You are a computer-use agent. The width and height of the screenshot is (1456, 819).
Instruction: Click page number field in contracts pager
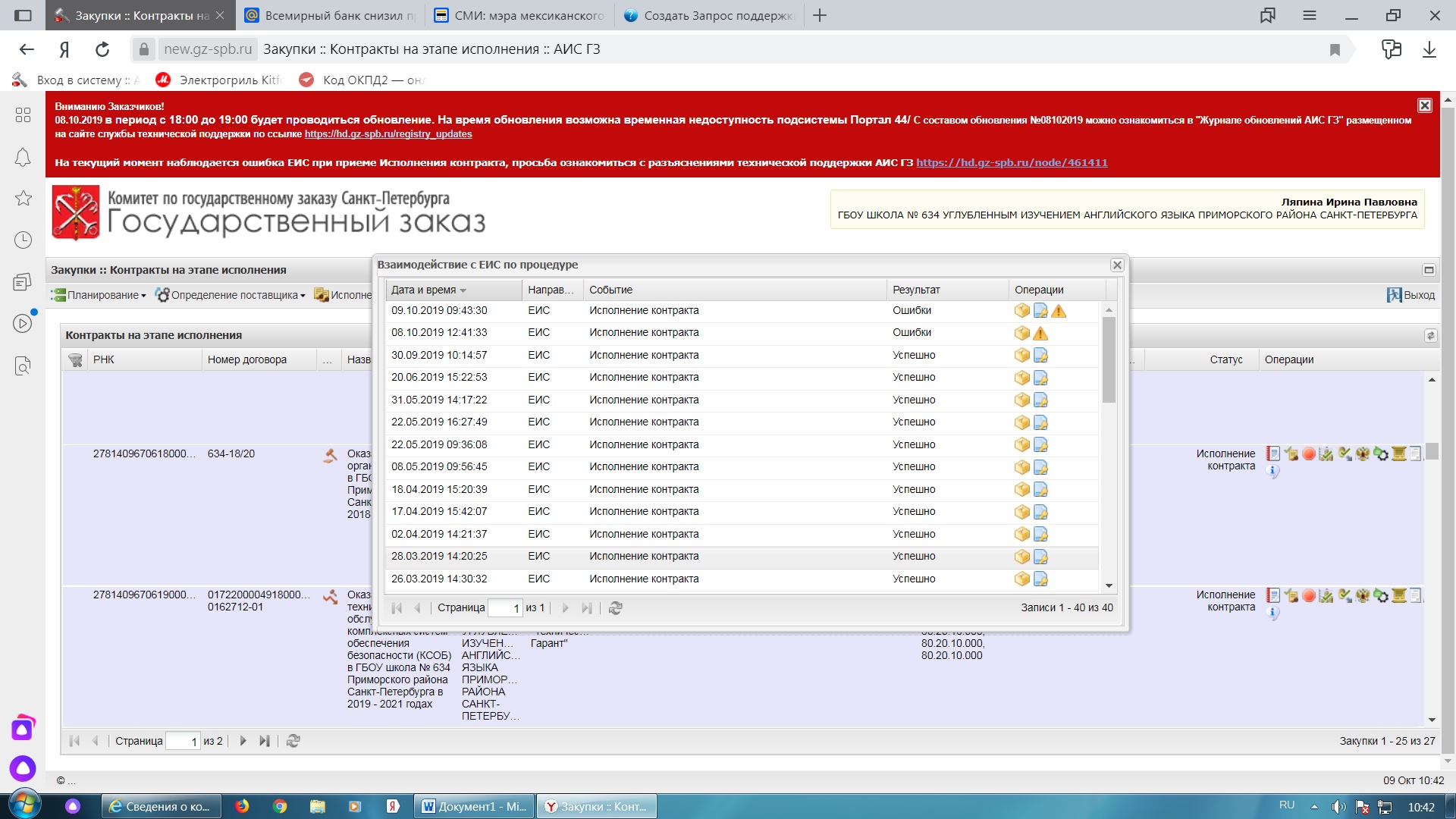tap(183, 742)
